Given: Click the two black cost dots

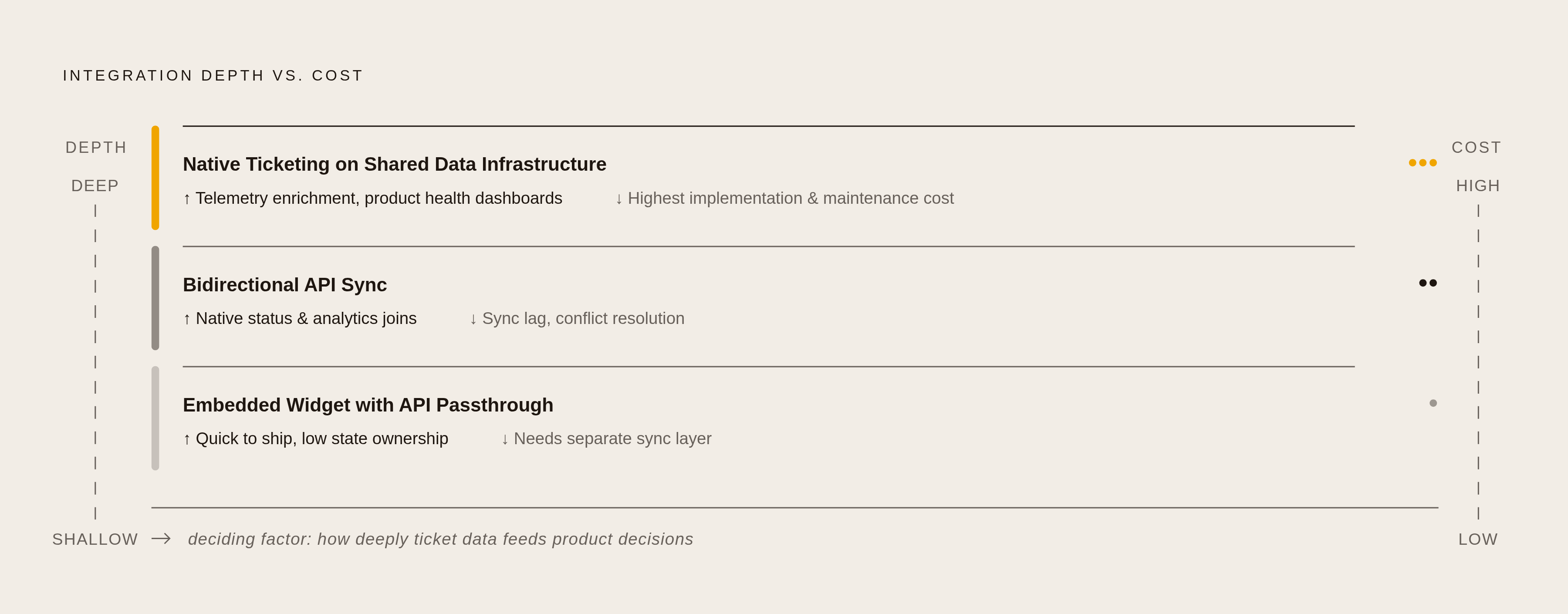Looking at the screenshot, I should pyautogui.click(x=1428, y=283).
